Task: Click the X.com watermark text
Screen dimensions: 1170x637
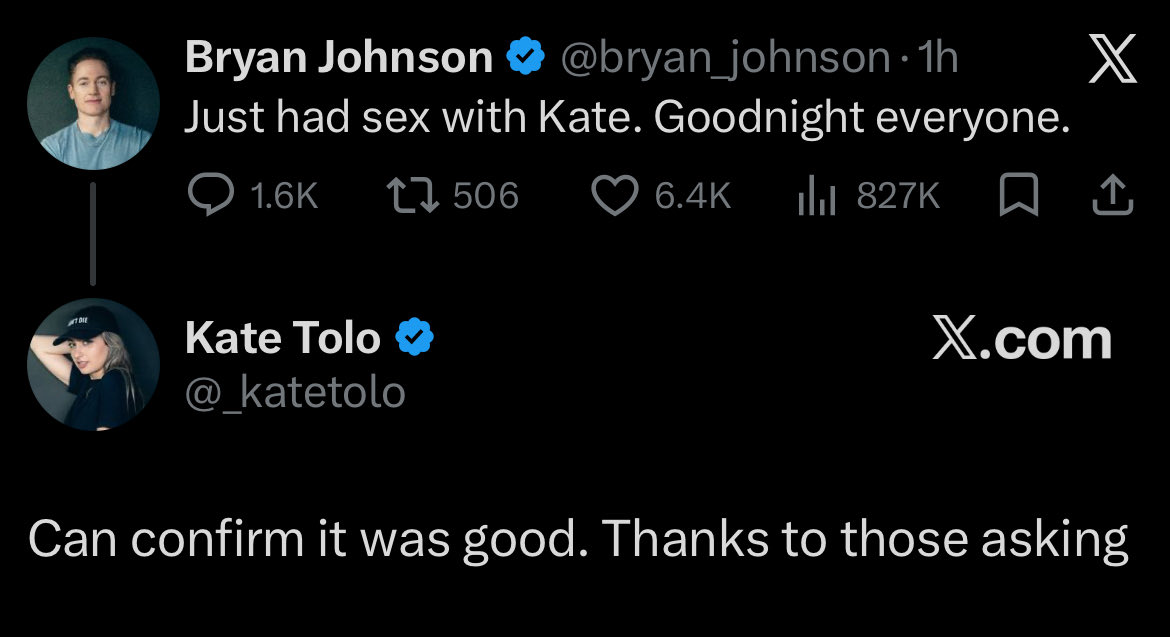Action: tap(1021, 339)
